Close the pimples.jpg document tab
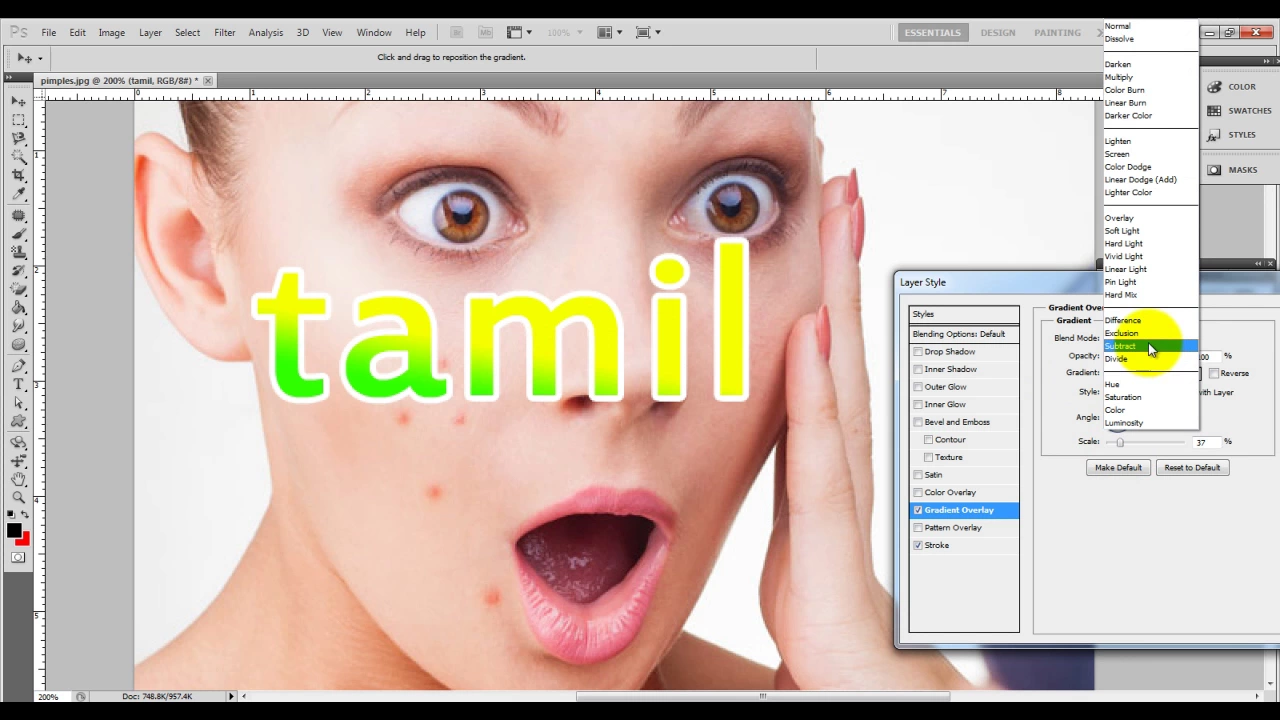The height and width of the screenshot is (720, 1280). point(207,80)
